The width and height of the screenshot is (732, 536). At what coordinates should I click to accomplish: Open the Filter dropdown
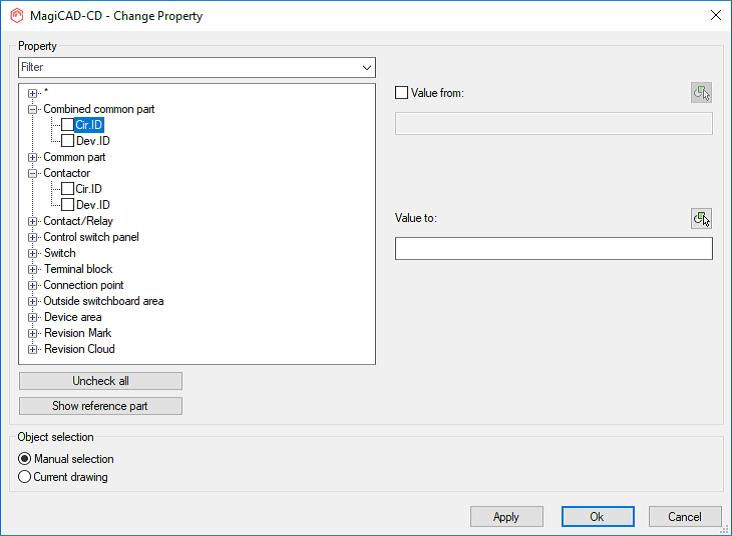[367, 68]
